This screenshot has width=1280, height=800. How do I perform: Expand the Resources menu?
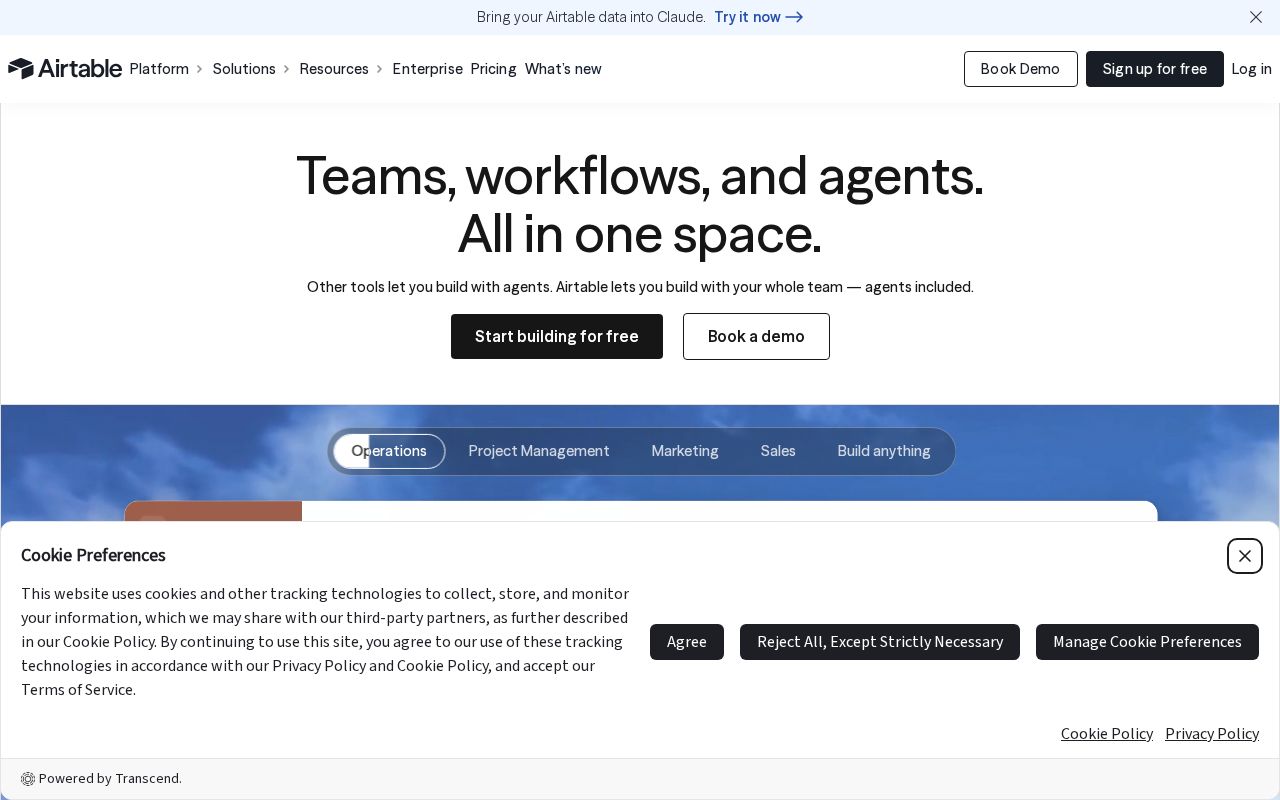click(x=341, y=69)
